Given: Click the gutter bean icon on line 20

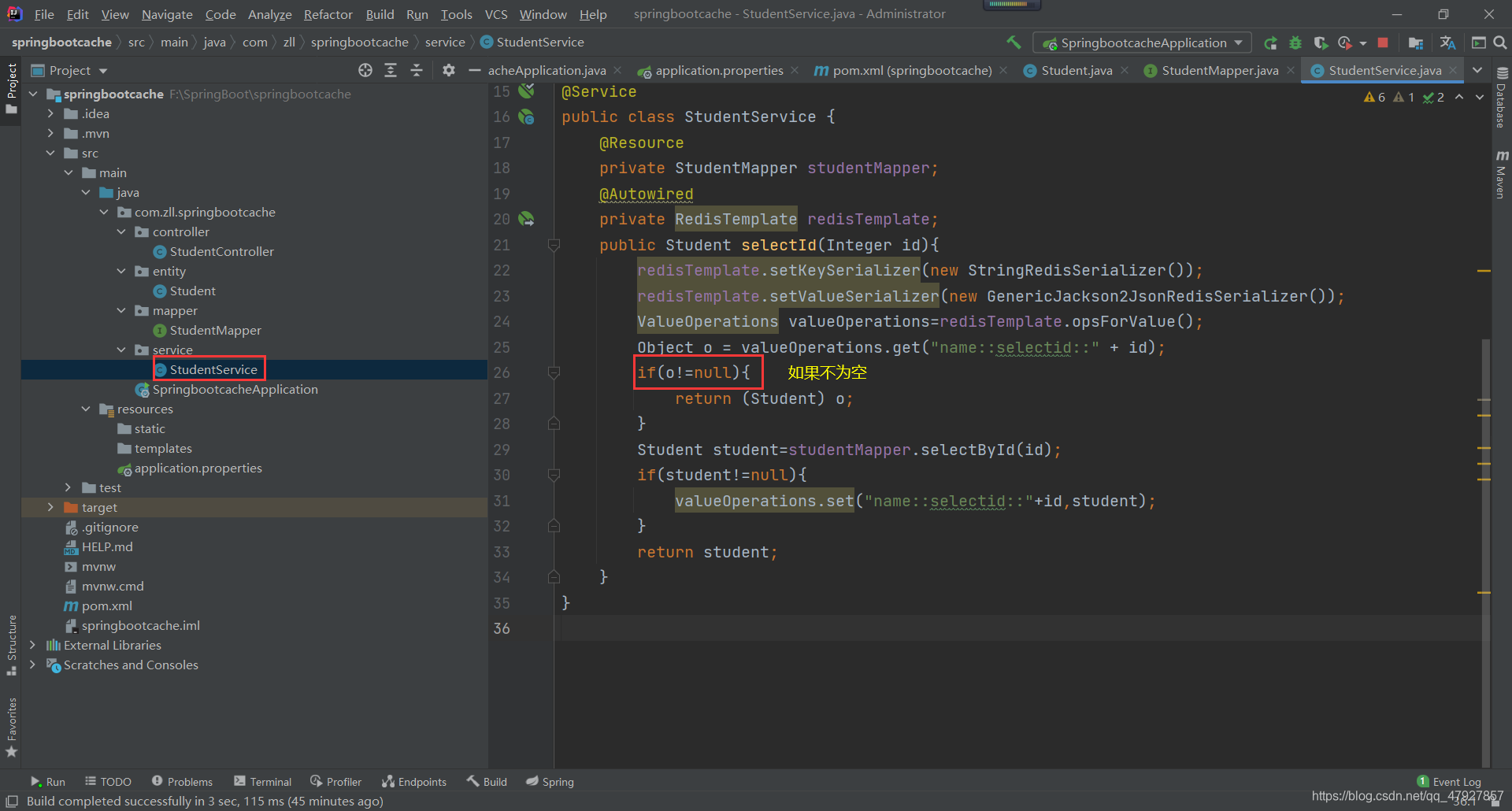Looking at the screenshot, I should click(526, 219).
